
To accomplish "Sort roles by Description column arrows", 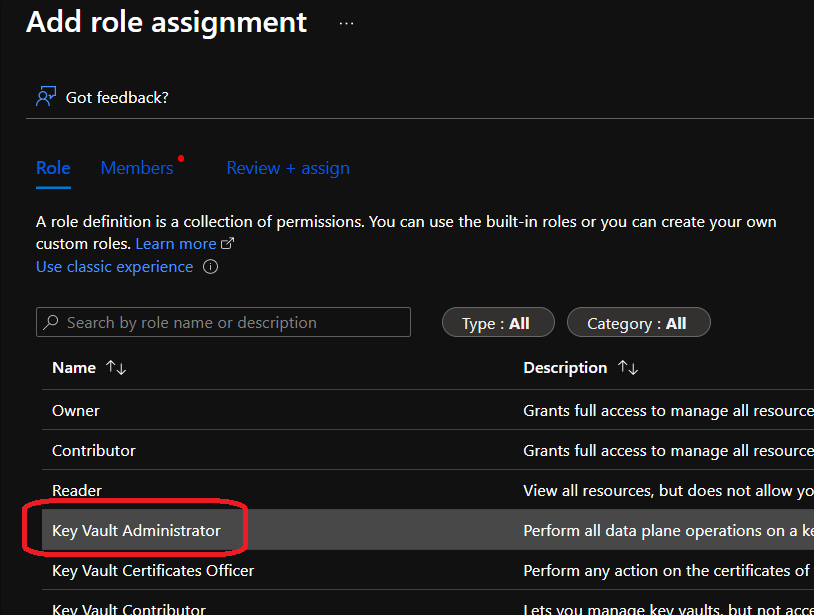I will [628, 368].
